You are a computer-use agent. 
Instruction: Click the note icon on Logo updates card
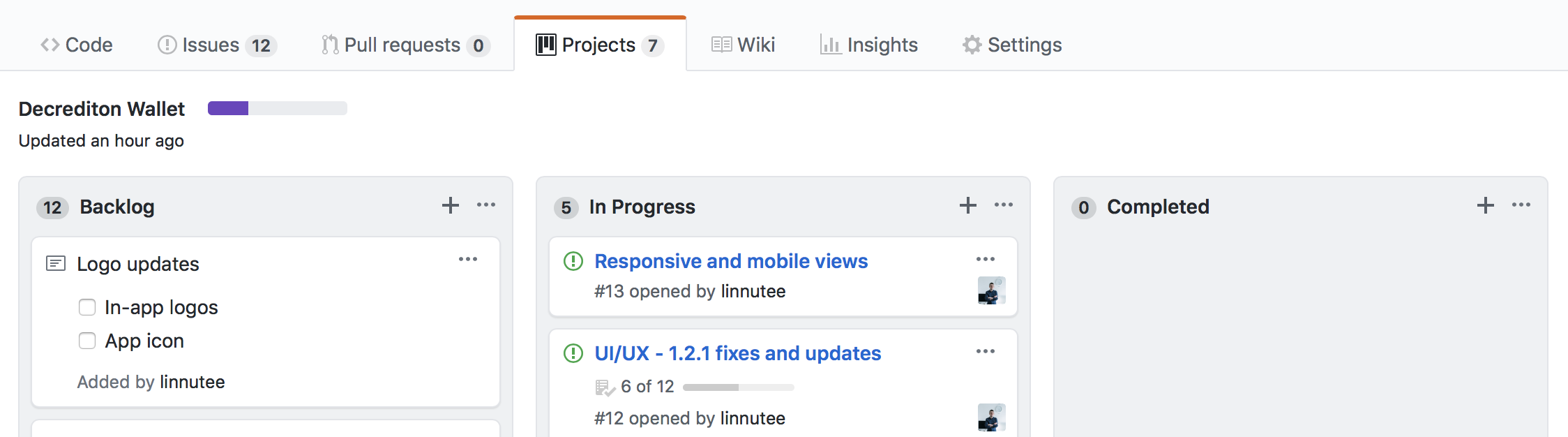click(56, 264)
